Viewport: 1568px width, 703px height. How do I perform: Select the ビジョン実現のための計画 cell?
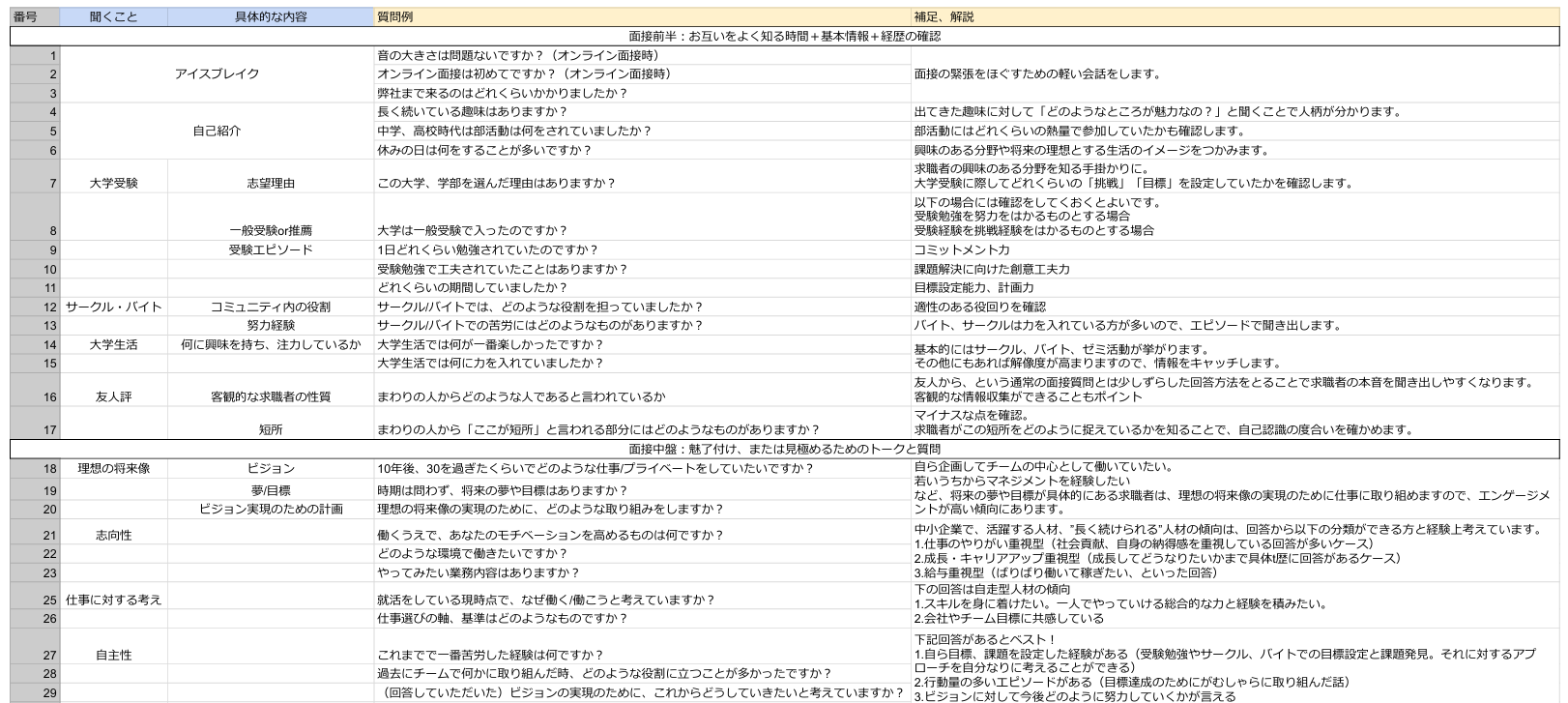[271, 509]
